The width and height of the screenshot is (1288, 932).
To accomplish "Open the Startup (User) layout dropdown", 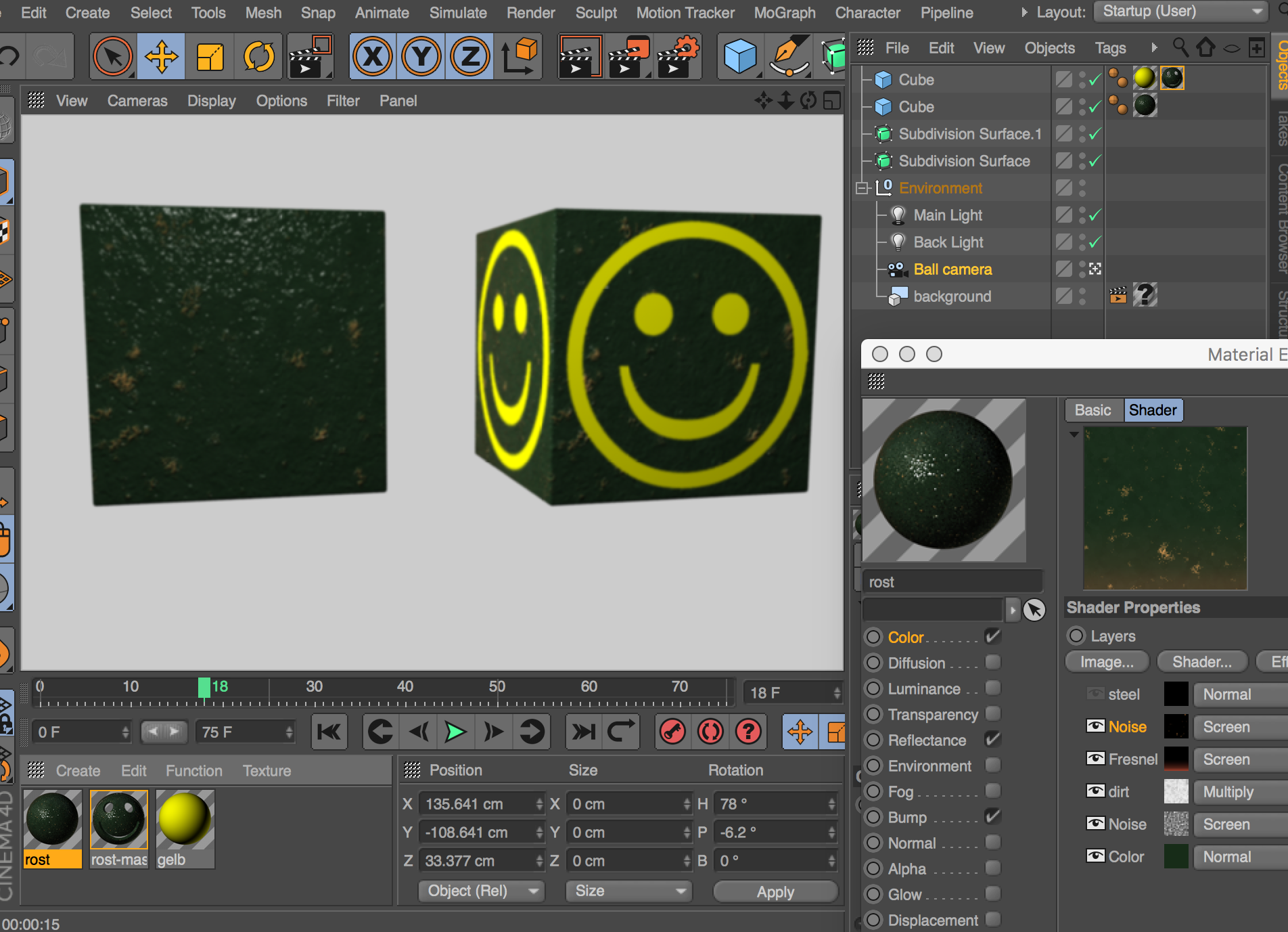I will coord(1181,12).
